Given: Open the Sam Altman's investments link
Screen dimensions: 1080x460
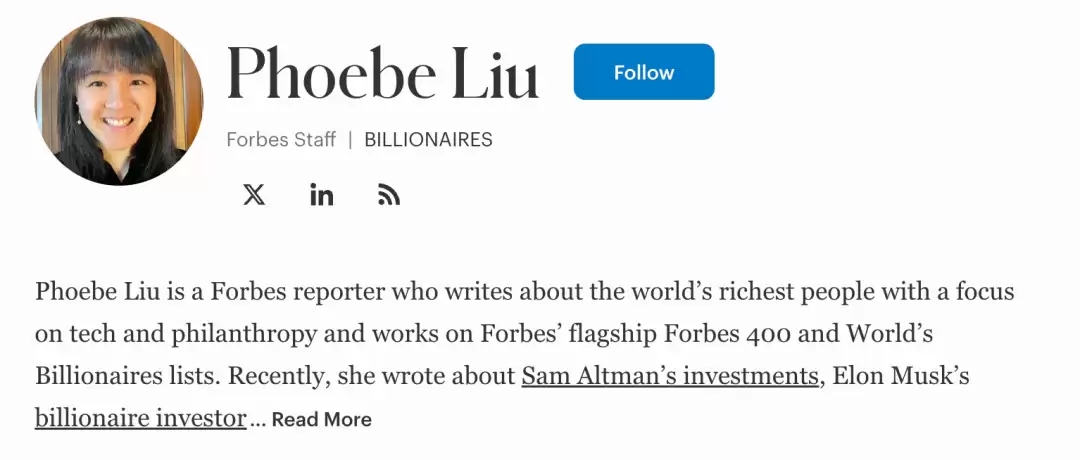Looking at the screenshot, I should point(669,377).
